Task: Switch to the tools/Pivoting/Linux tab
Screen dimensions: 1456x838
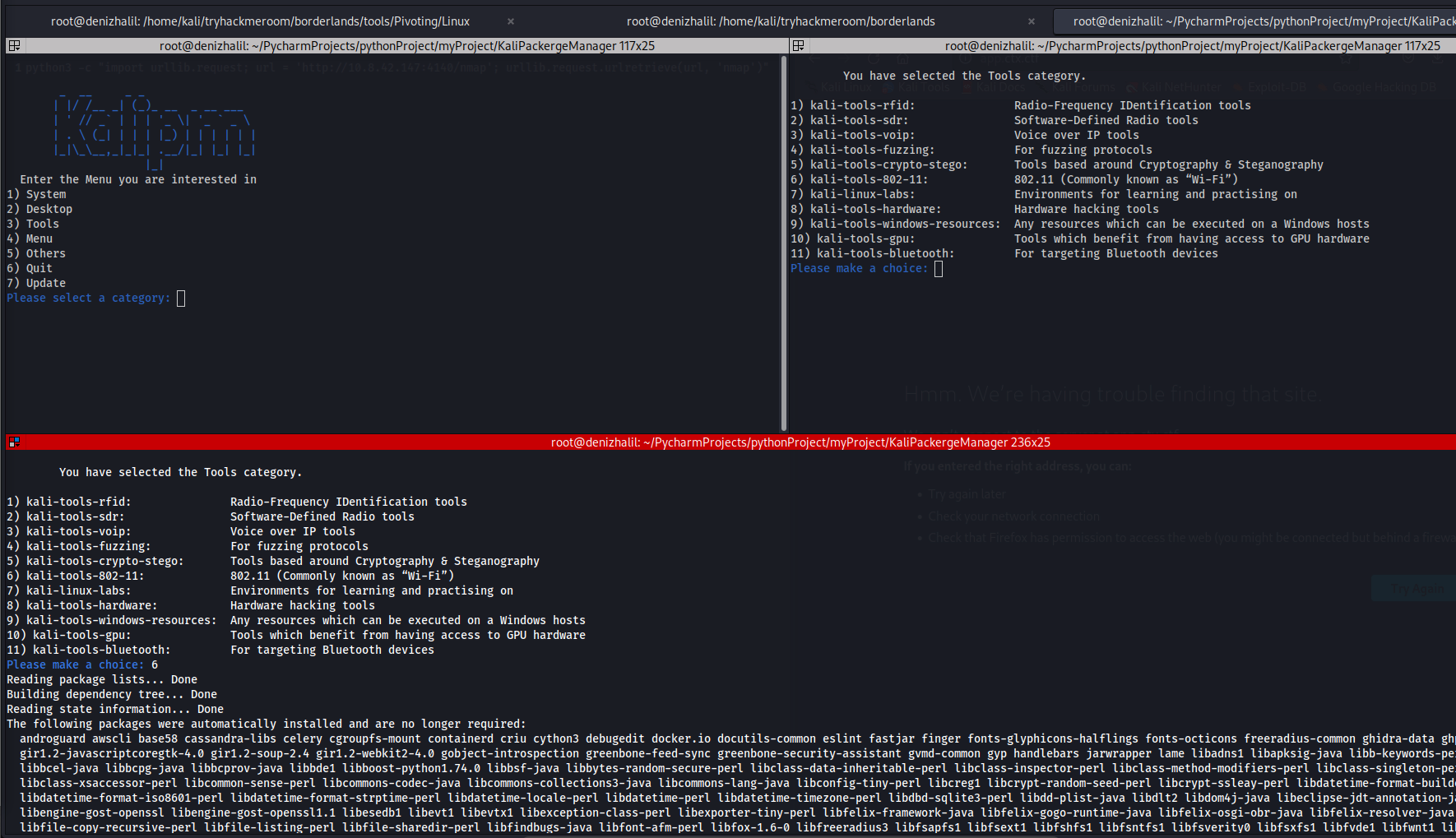Action: [x=260, y=21]
